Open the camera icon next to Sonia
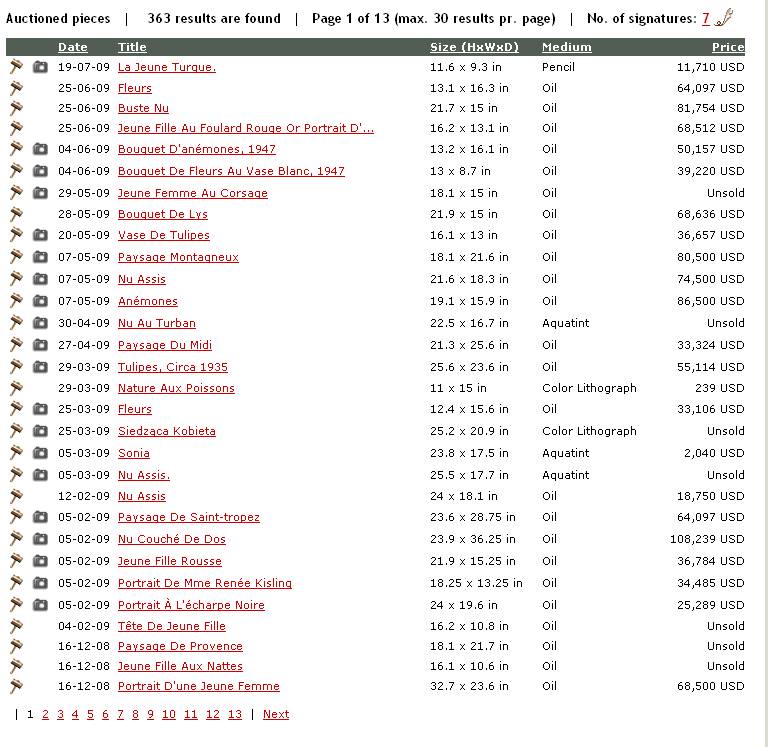Viewport: 768px width, 747px height. click(40, 453)
